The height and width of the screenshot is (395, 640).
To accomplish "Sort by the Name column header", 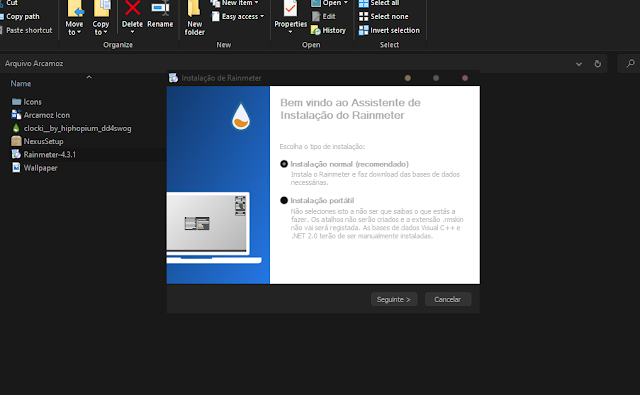I will click(x=20, y=84).
